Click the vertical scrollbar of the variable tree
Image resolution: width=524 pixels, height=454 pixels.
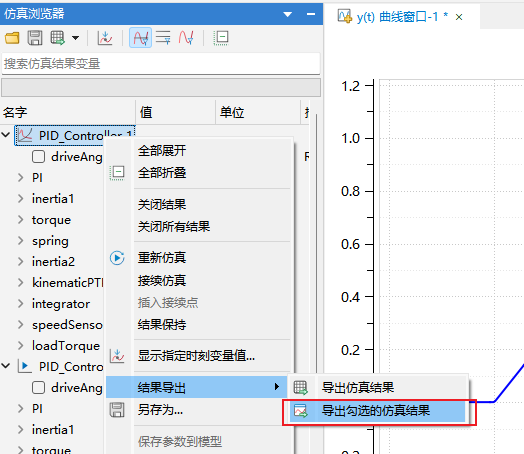tap(315, 244)
